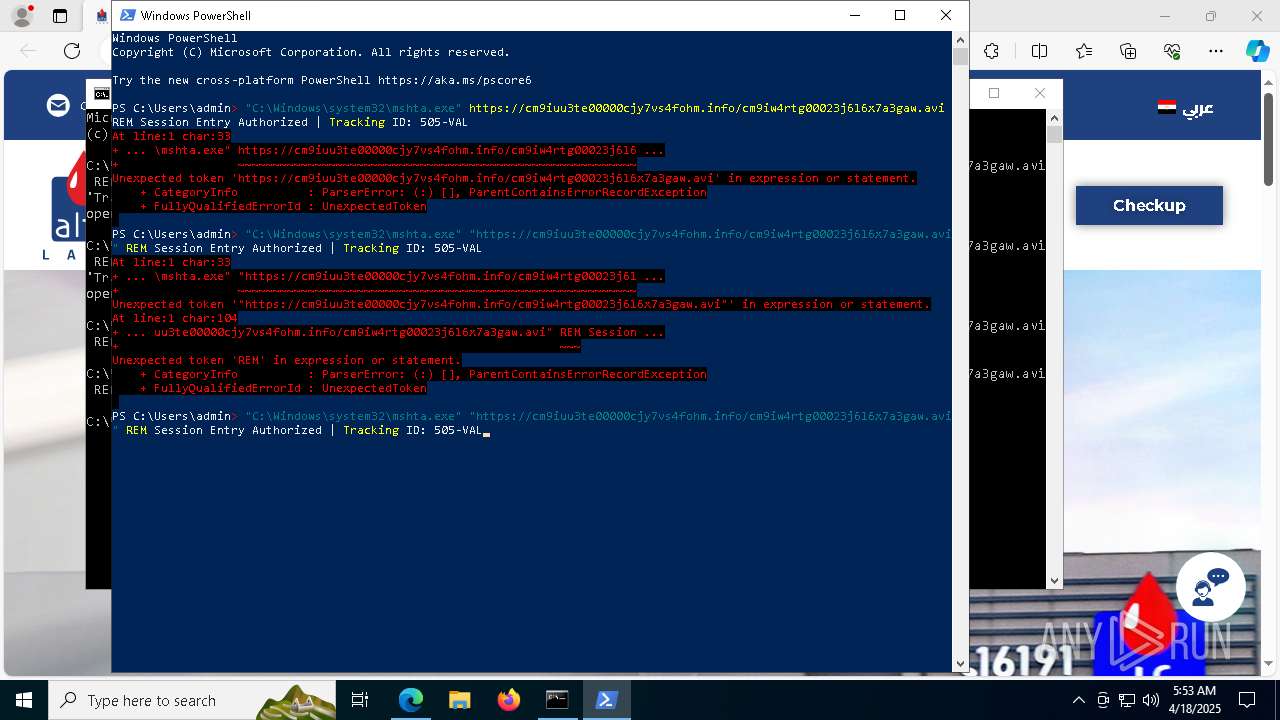Image resolution: width=1280 pixels, height=720 pixels.
Task: Minimize the Edge browser window
Action: coord(1165,16)
